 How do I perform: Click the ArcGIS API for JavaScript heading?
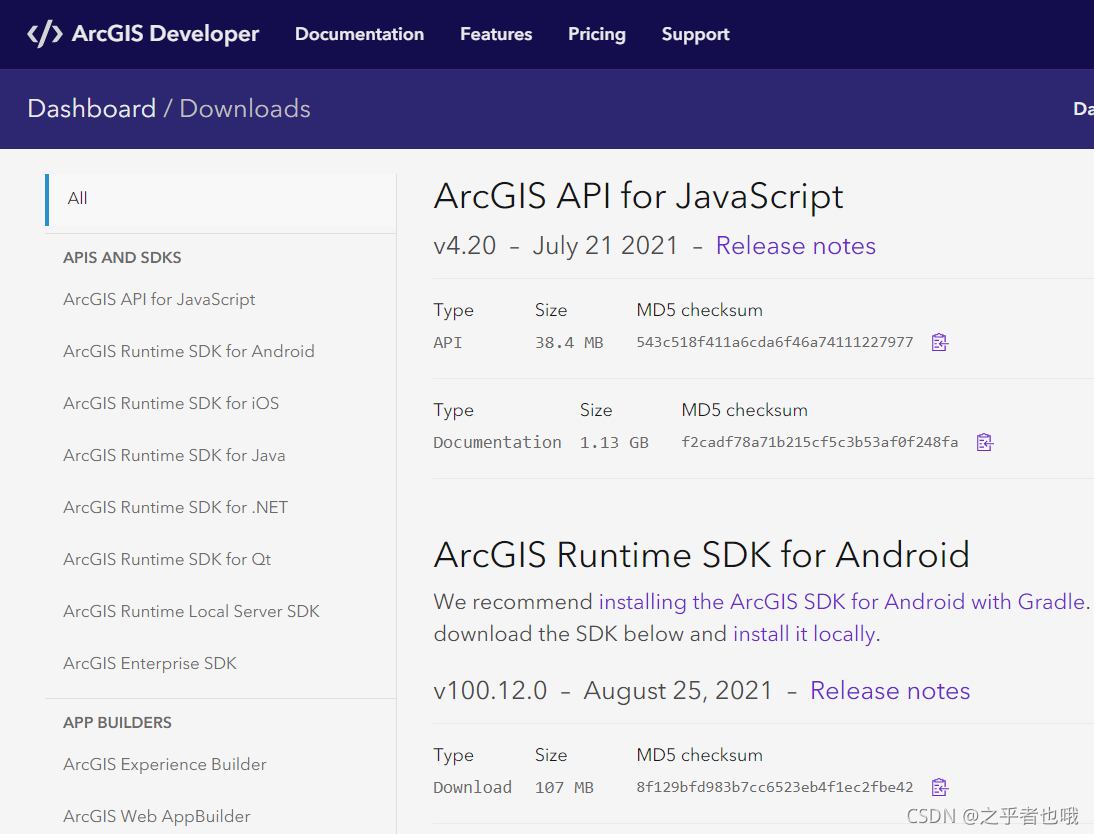point(638,196)
